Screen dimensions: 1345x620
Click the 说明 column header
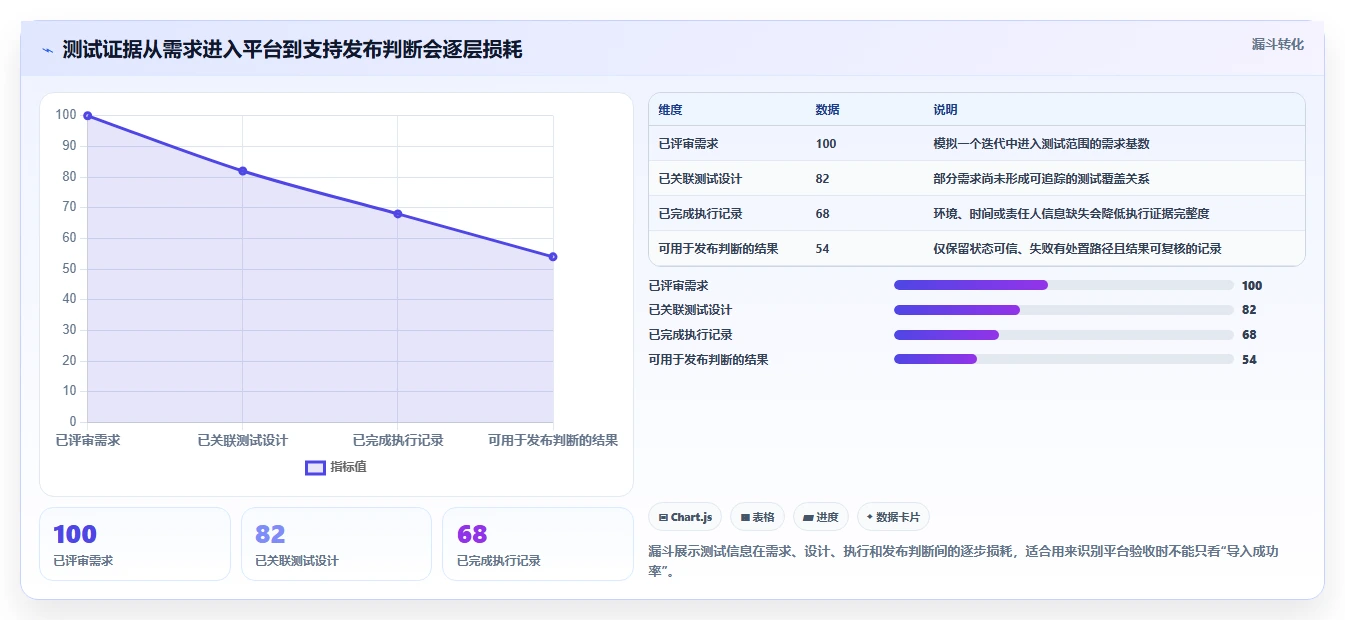[x=946, y=110]
